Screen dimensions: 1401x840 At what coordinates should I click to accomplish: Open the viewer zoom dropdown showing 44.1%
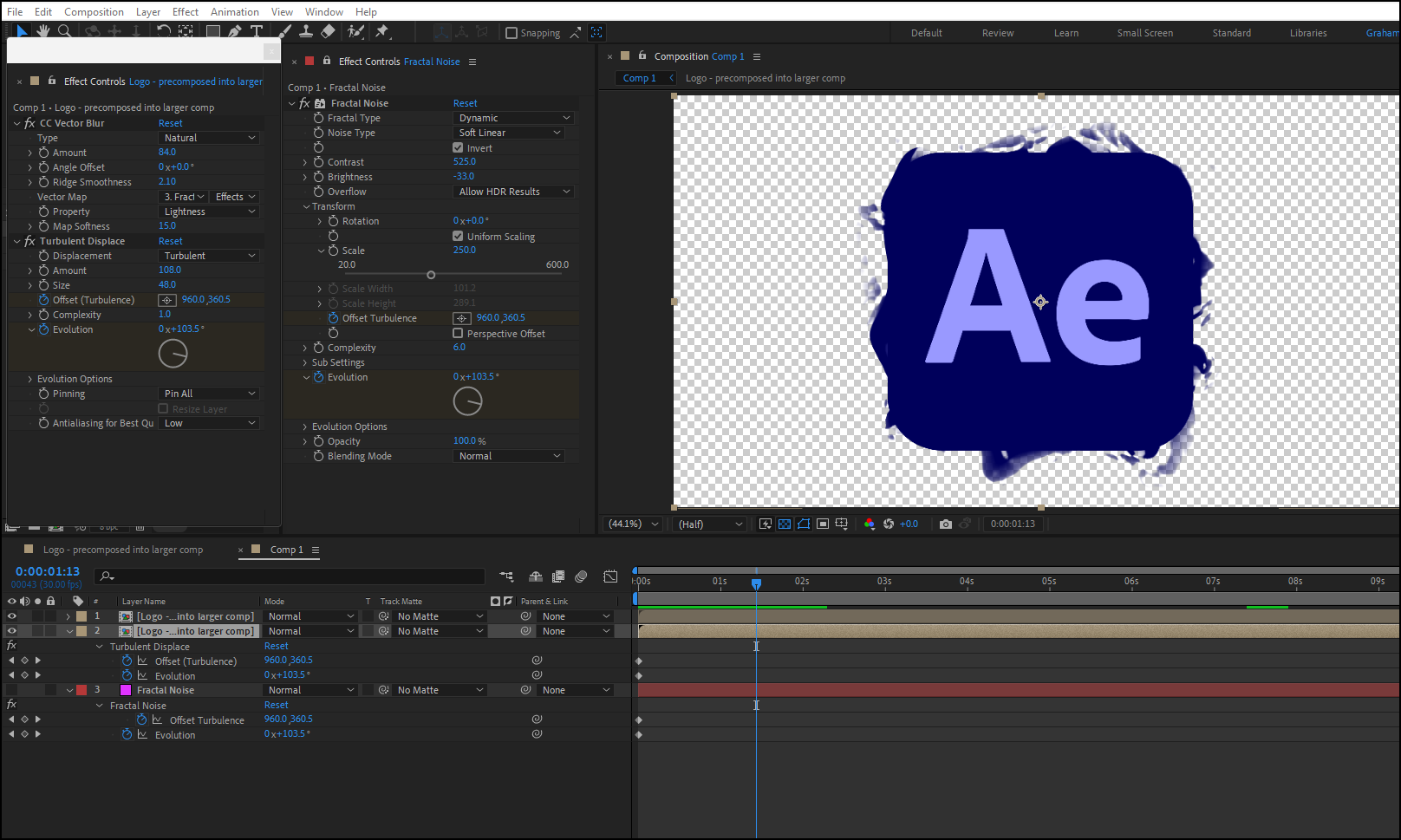tap(634, 524)
